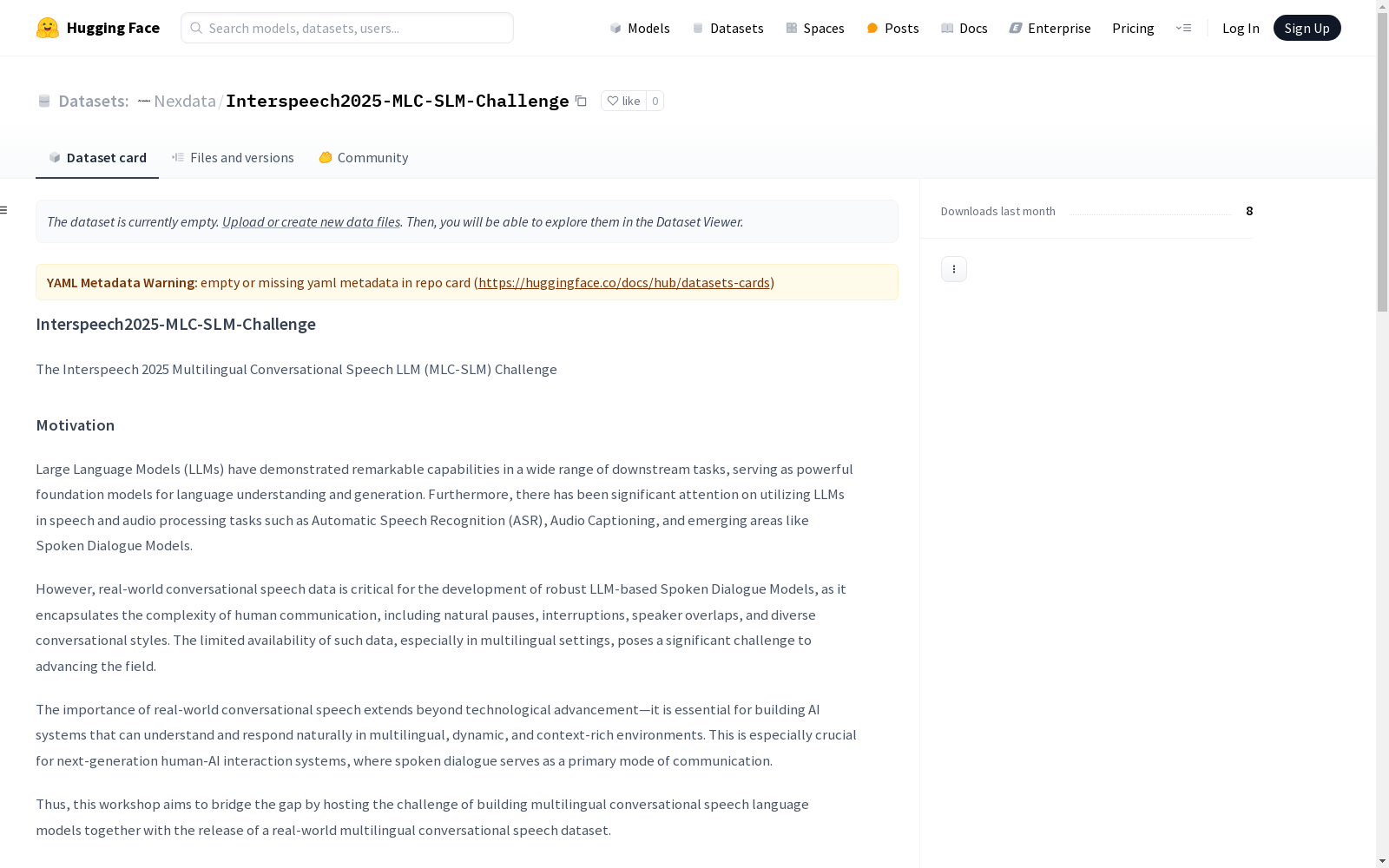
Task: Switch to the Dataset card tab
Action: pyautogui.click(x=97, y=157)
